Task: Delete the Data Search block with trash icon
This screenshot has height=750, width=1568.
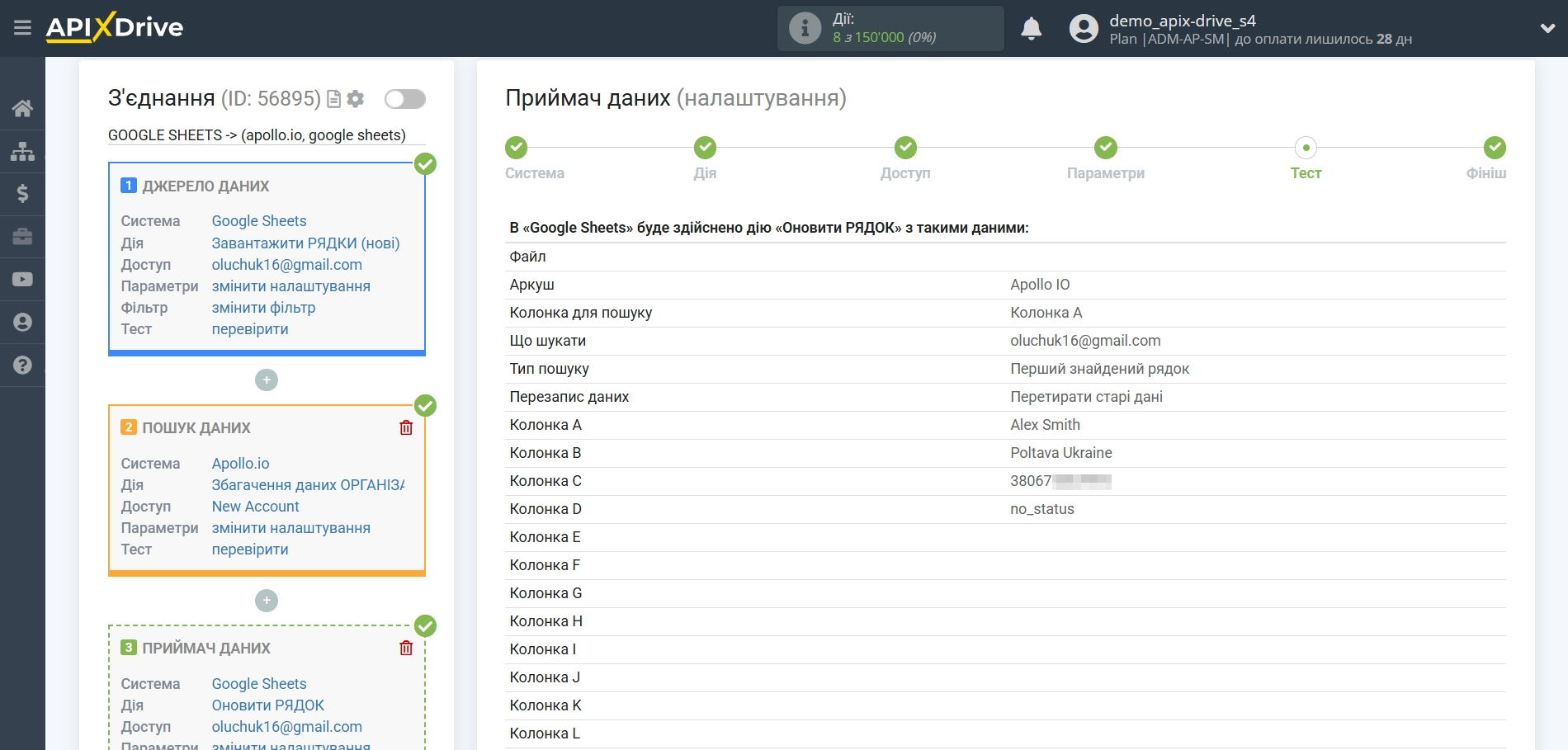Action: (x=406, y=427)
